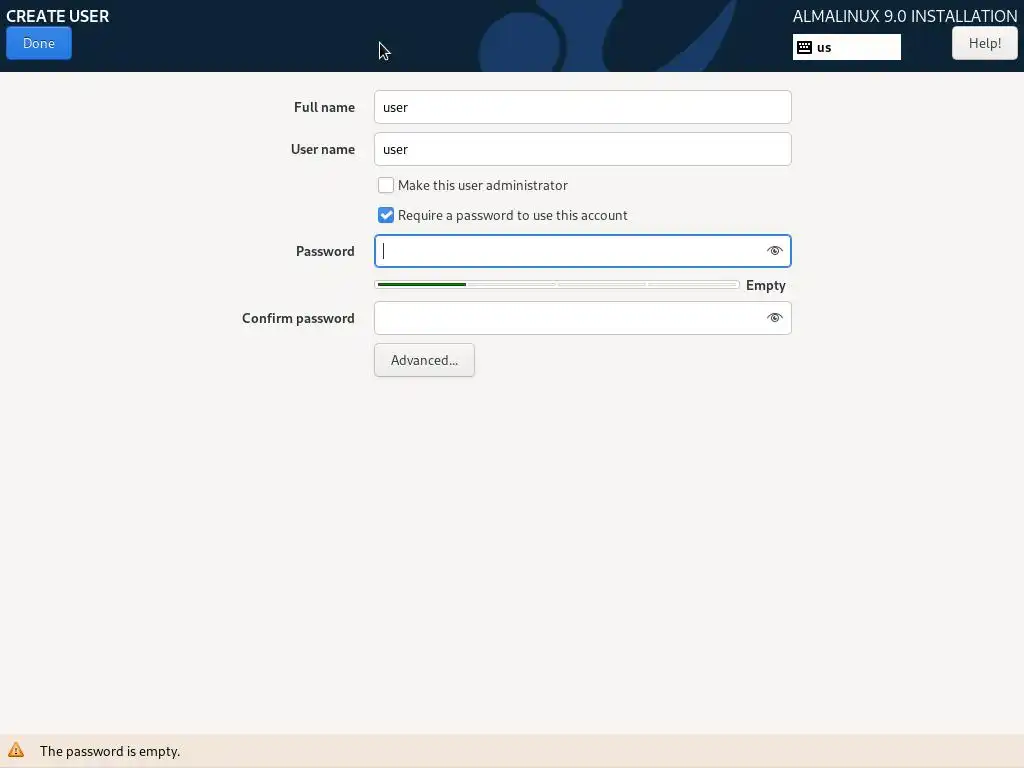The image size is (1024, 768).
Task: Click the keyboard icon beside us layout
Action: (x=805, y=47)
